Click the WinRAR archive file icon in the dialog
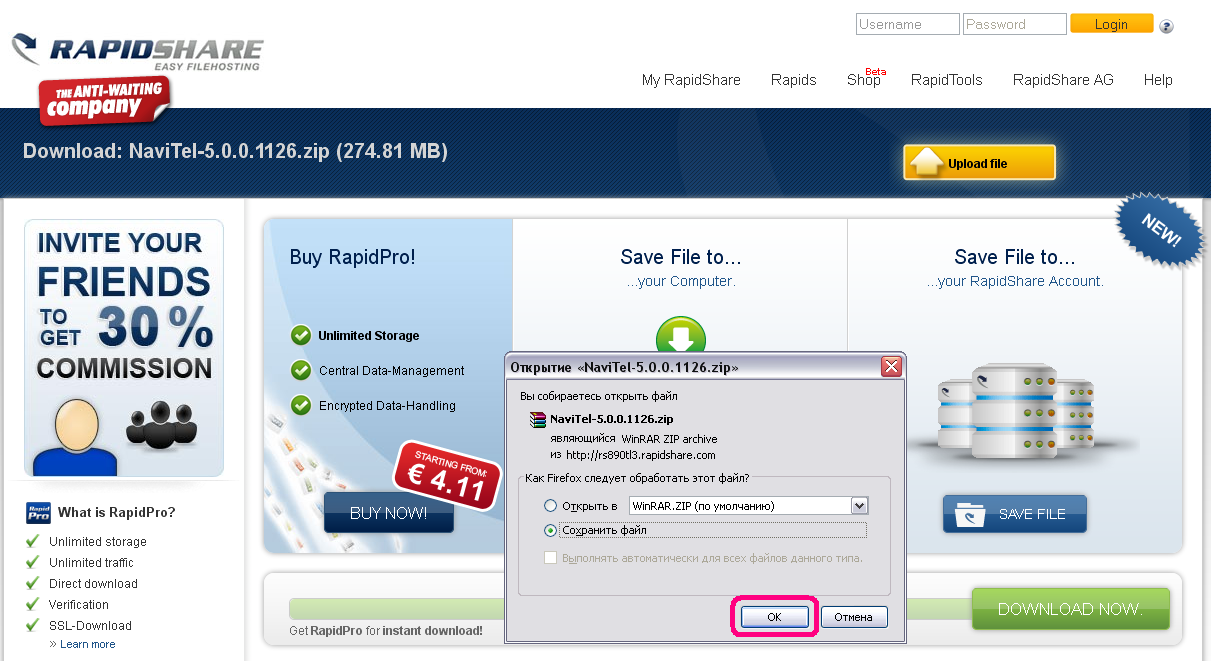Viewport: 1211px width, 661px height. (x=538, y=419)
